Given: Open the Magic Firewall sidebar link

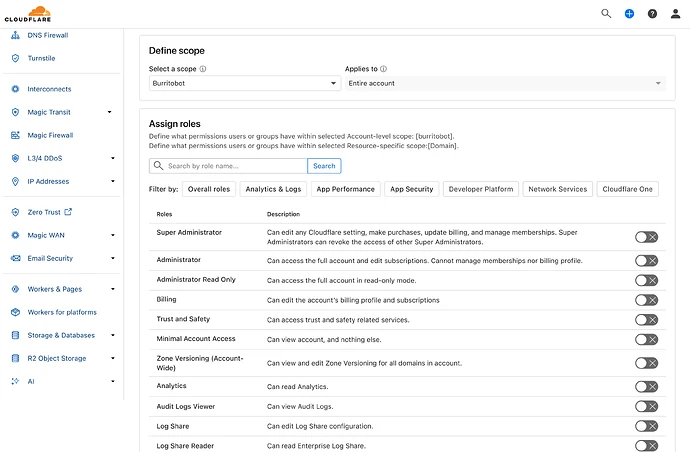Looking at the screenshot, I should pos(50,135).
